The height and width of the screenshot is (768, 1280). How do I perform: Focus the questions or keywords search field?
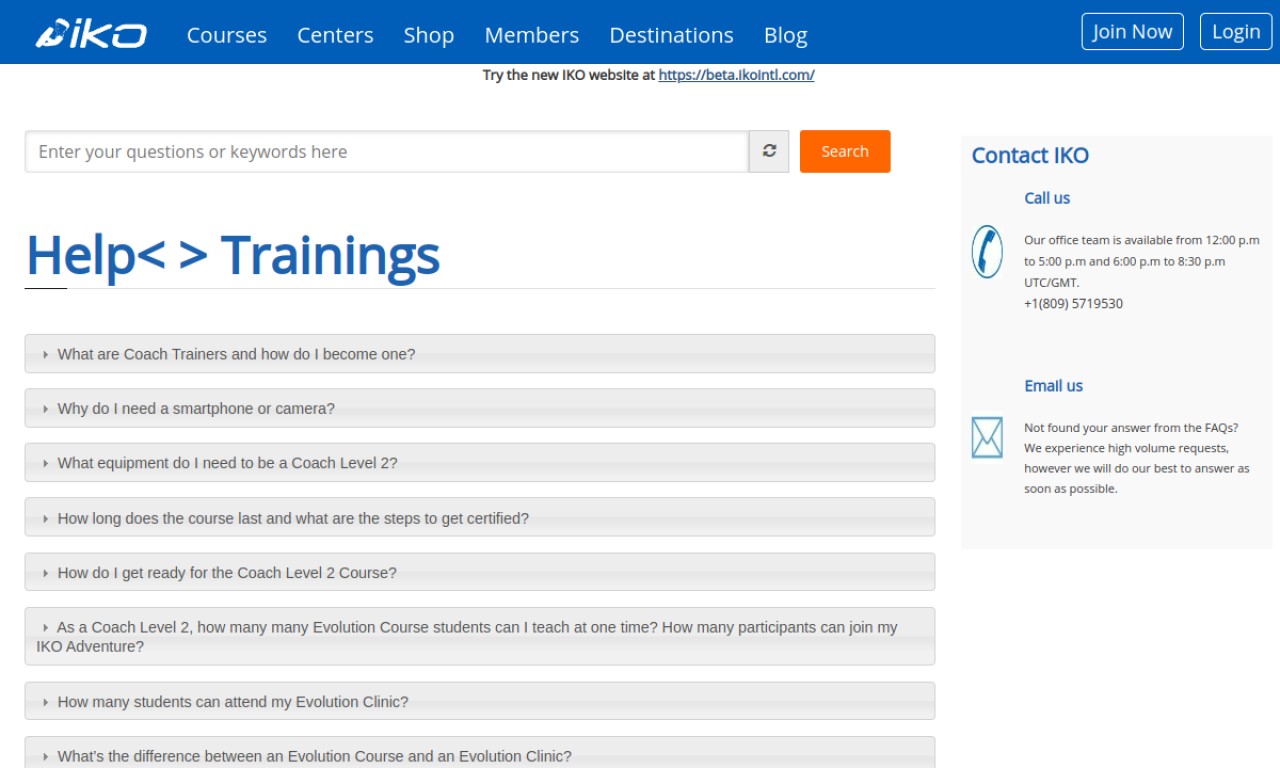pos(387,151)
